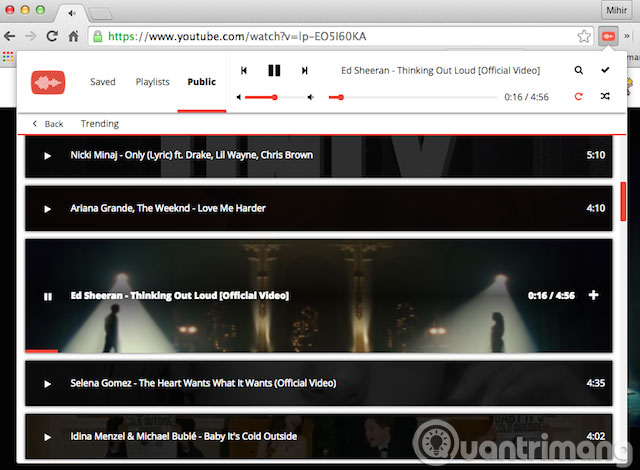The width and height of the screenshot is (640, 470).
Task: Select the Public tab
Action: [202, 82]
